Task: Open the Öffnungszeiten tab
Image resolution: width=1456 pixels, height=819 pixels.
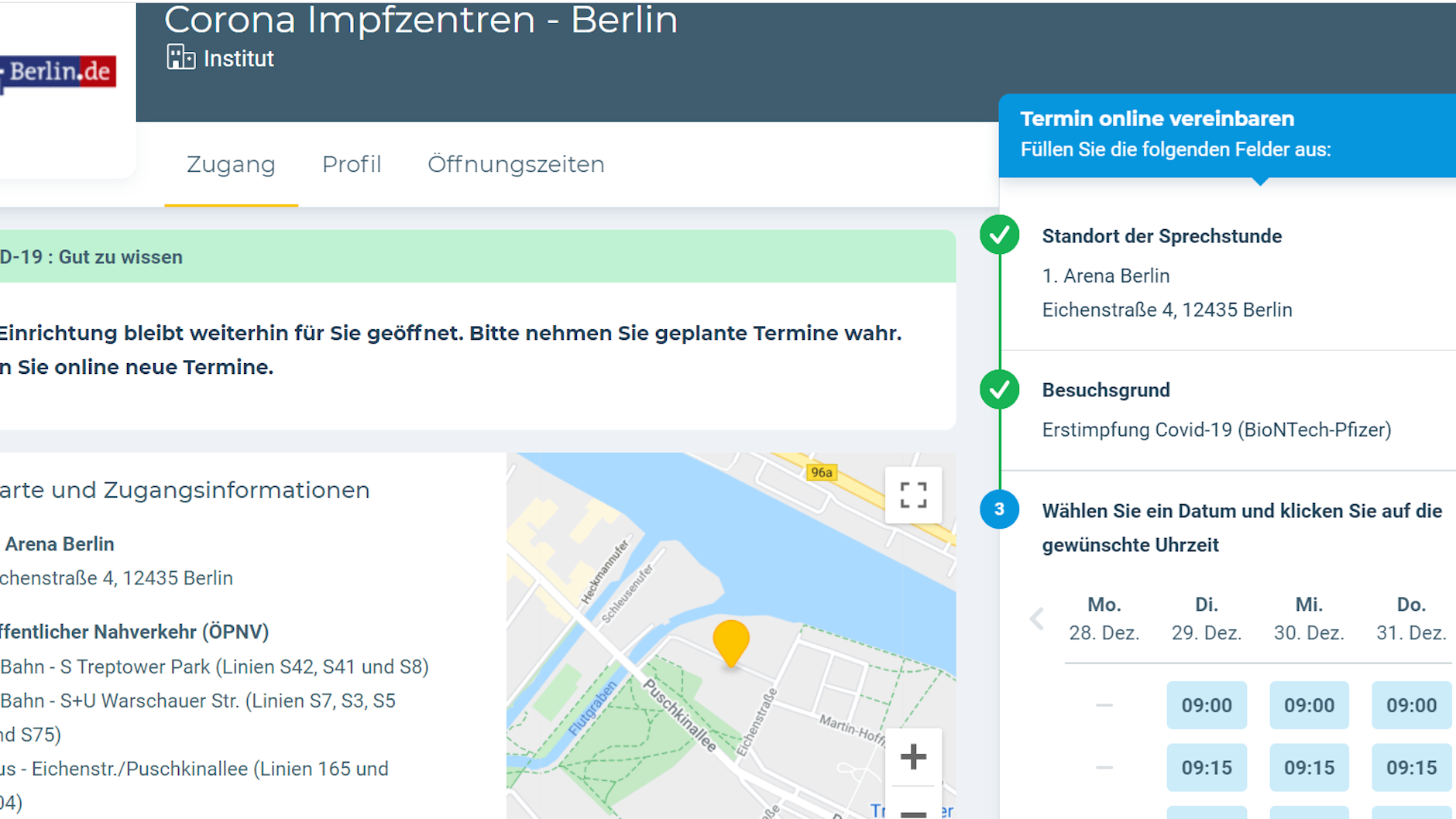Action: 516,164
